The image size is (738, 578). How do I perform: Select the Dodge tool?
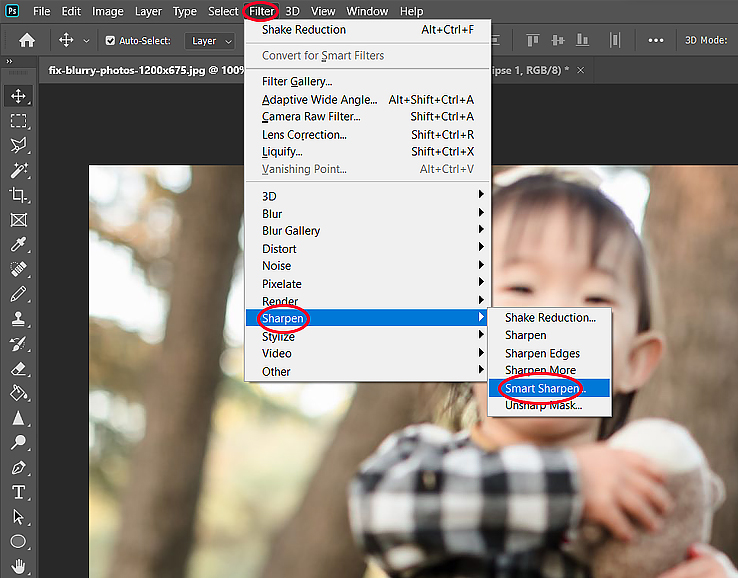tap(18, 442)
